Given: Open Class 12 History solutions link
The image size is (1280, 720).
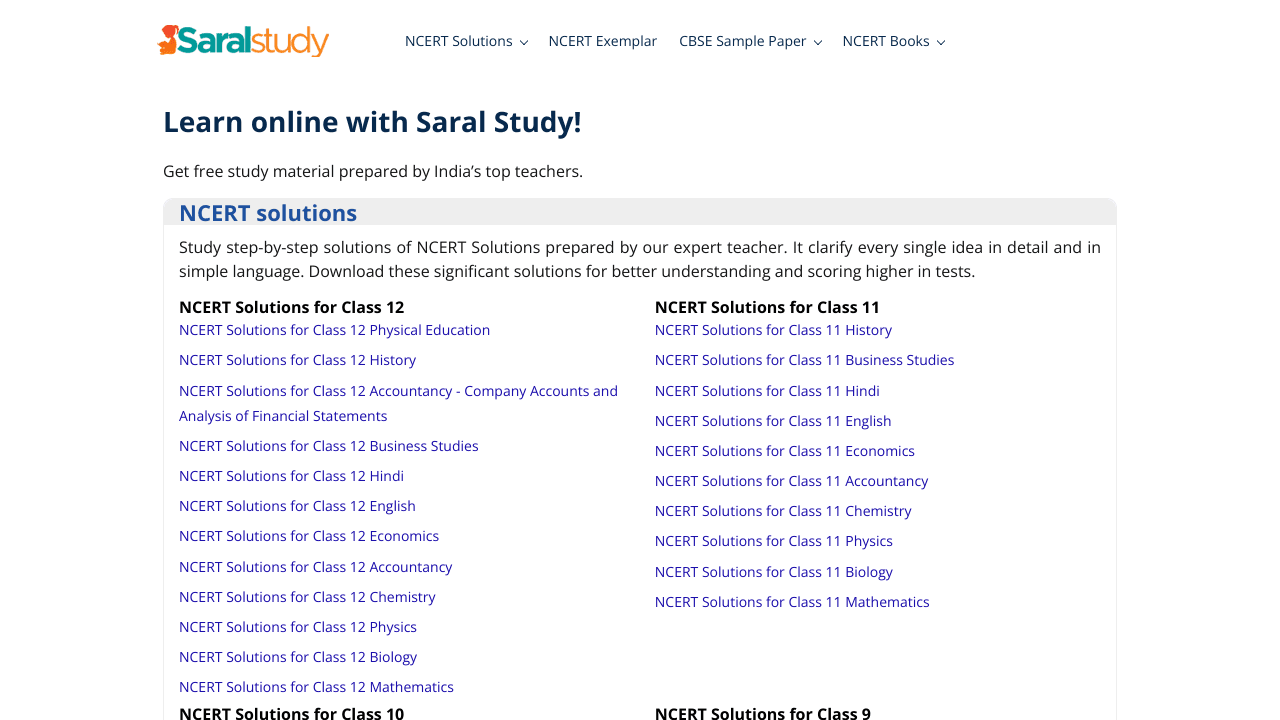Looking at the screenshot, I should coord(297,360).
